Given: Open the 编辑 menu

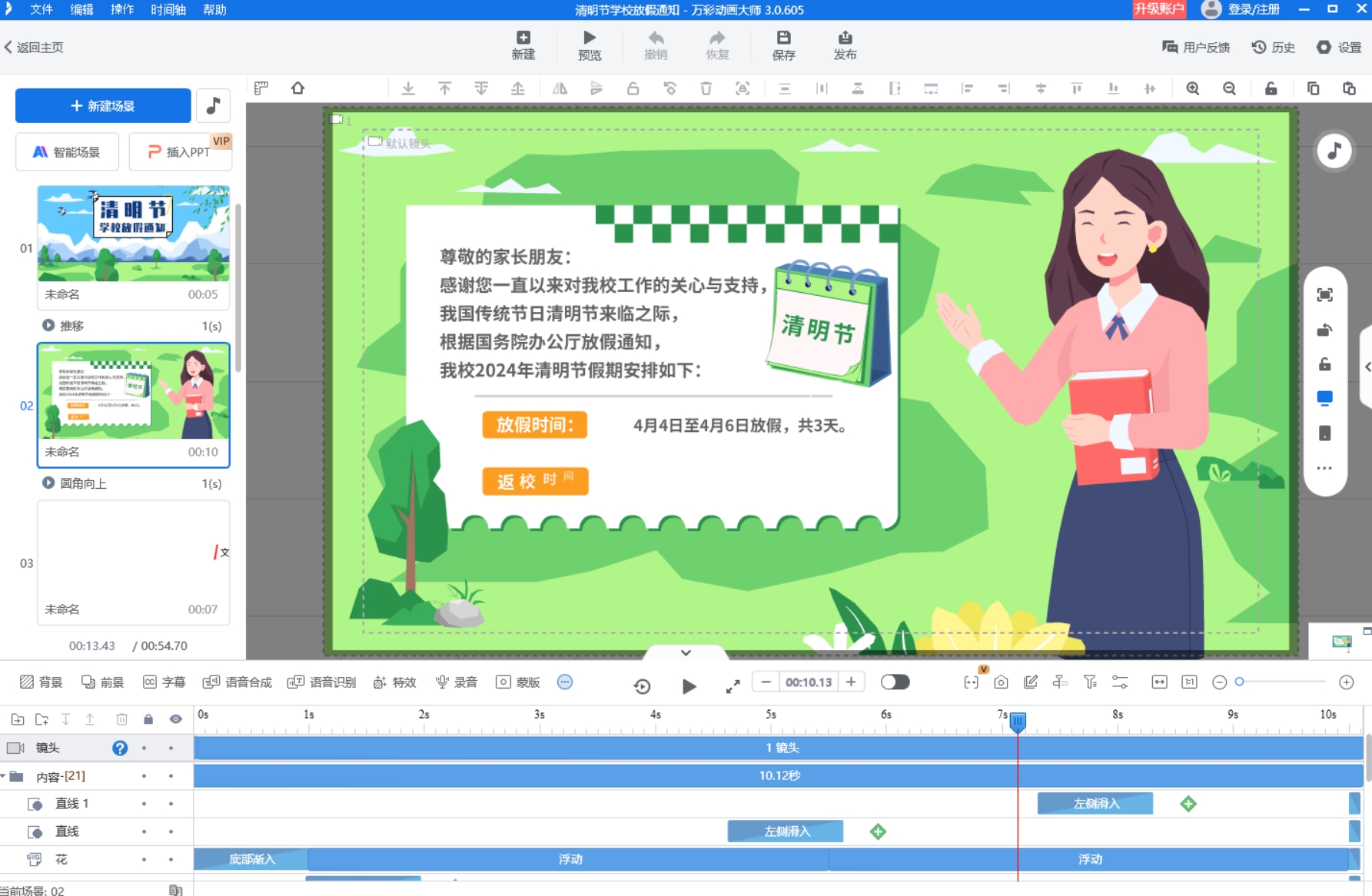Looking at the screenshot, I should tap(81, 9).
